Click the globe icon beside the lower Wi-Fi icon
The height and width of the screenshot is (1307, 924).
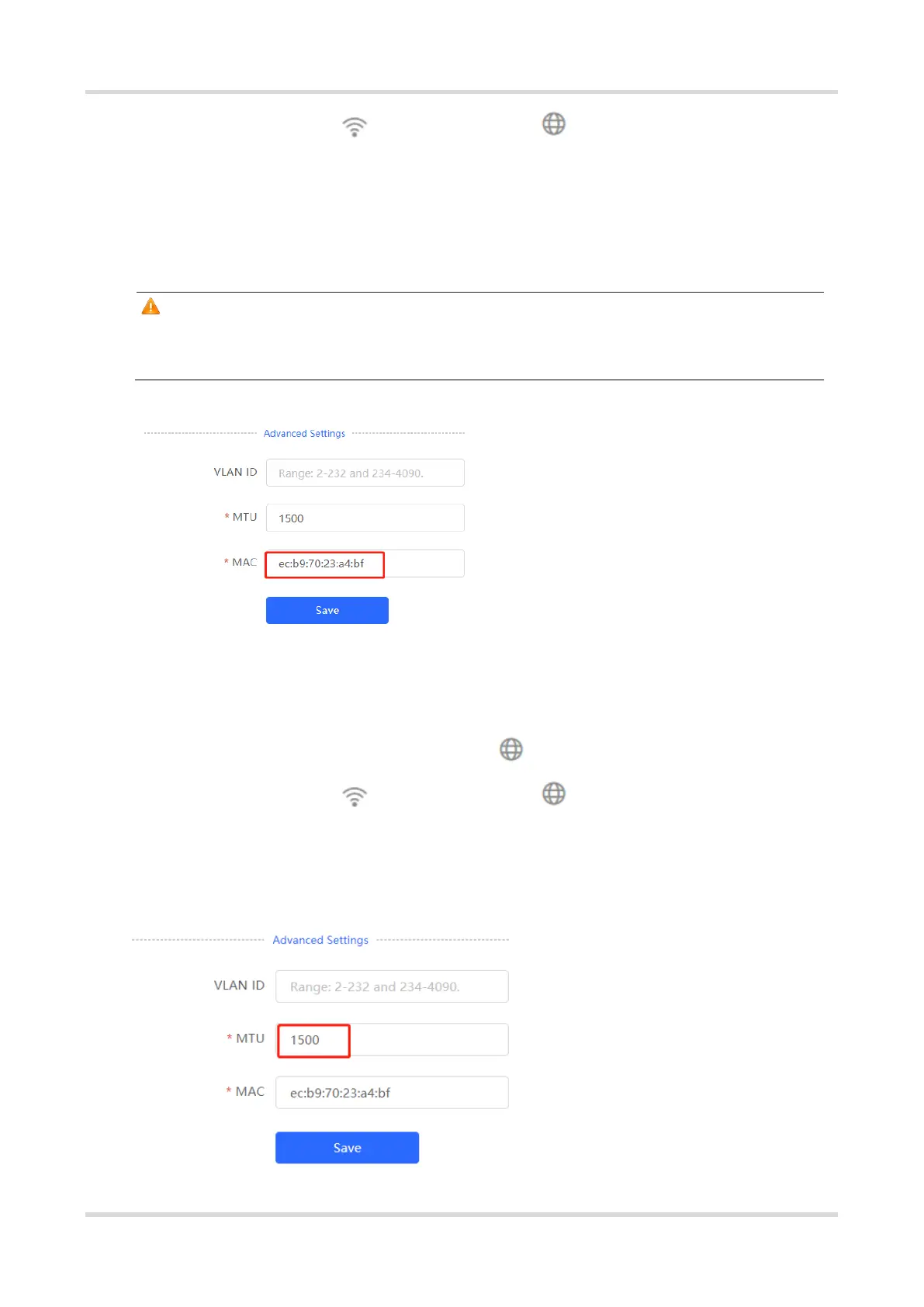[554, 794]
